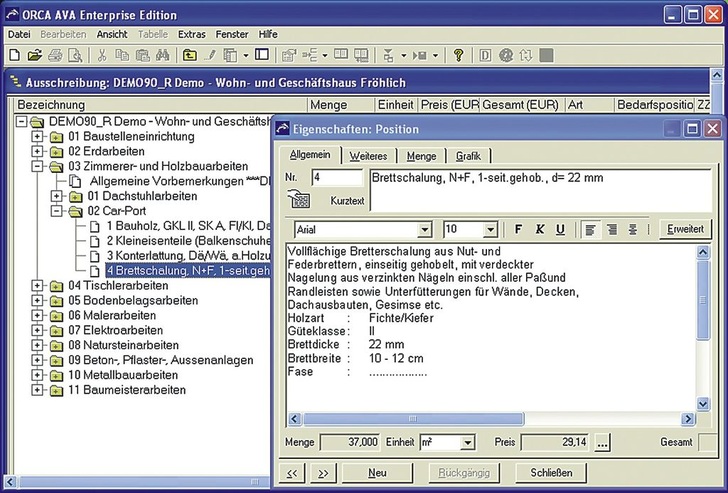Open the Extras menu
This screenshot has height=493, width=728.
coord(191,34)
